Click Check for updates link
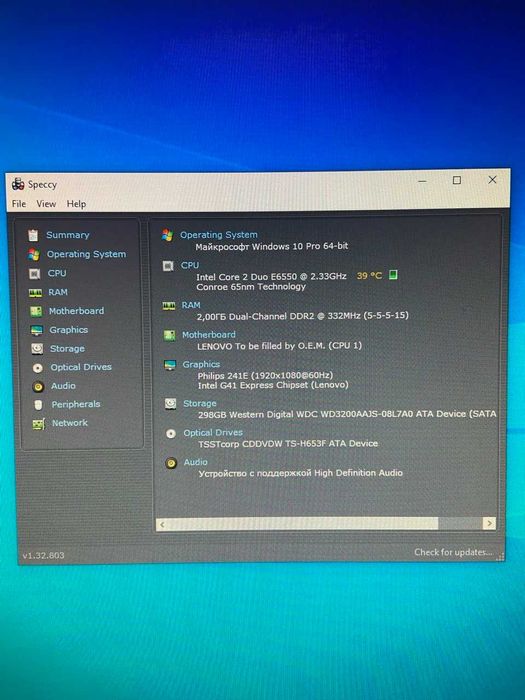The image size is (525, 700). 454,553
